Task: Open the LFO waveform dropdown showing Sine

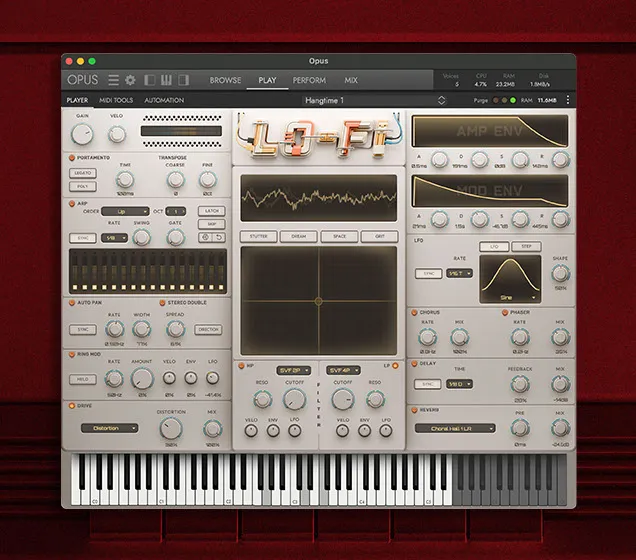Action: (510, 297)
